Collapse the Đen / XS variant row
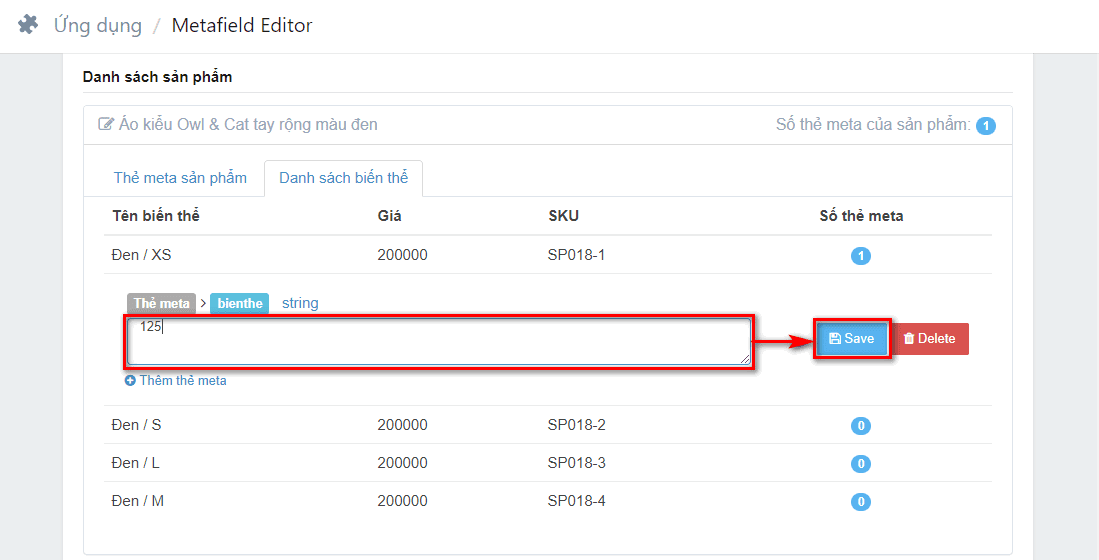This screenshot has height=560, width=1099. tap(141, 255)
